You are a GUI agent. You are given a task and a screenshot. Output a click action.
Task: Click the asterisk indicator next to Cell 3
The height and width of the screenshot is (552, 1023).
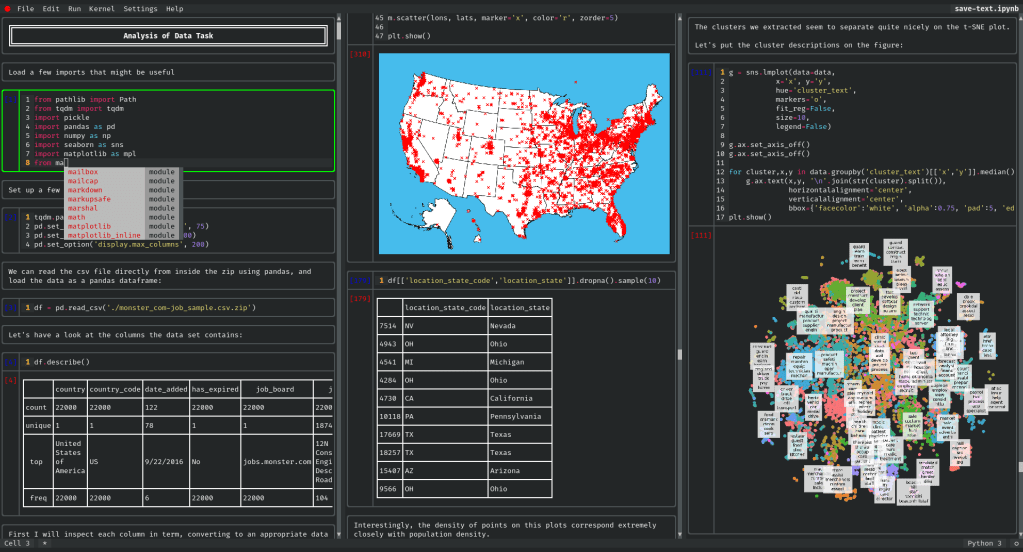point(44,543)
